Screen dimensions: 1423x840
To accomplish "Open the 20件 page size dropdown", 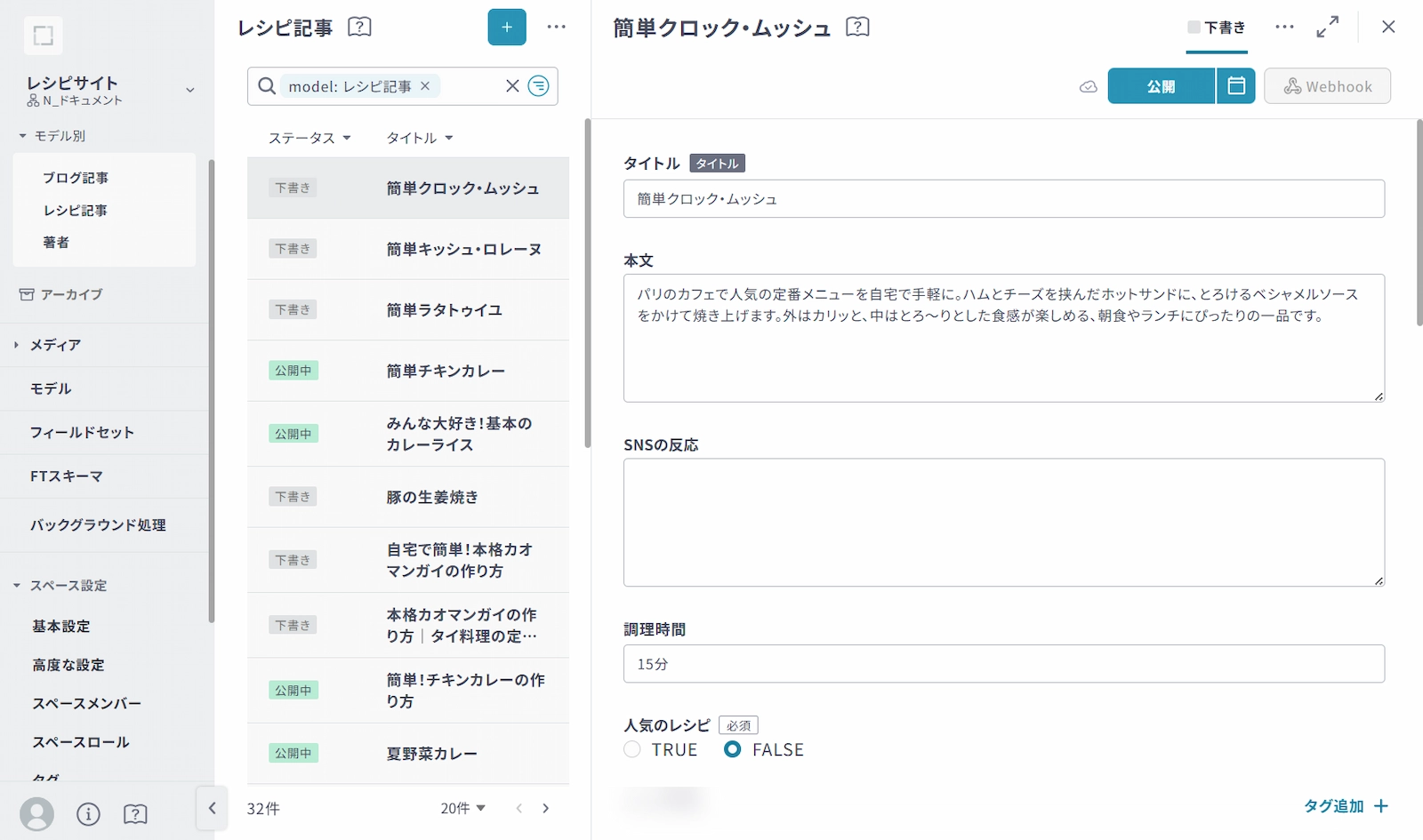I will click(x=462, y=808).
